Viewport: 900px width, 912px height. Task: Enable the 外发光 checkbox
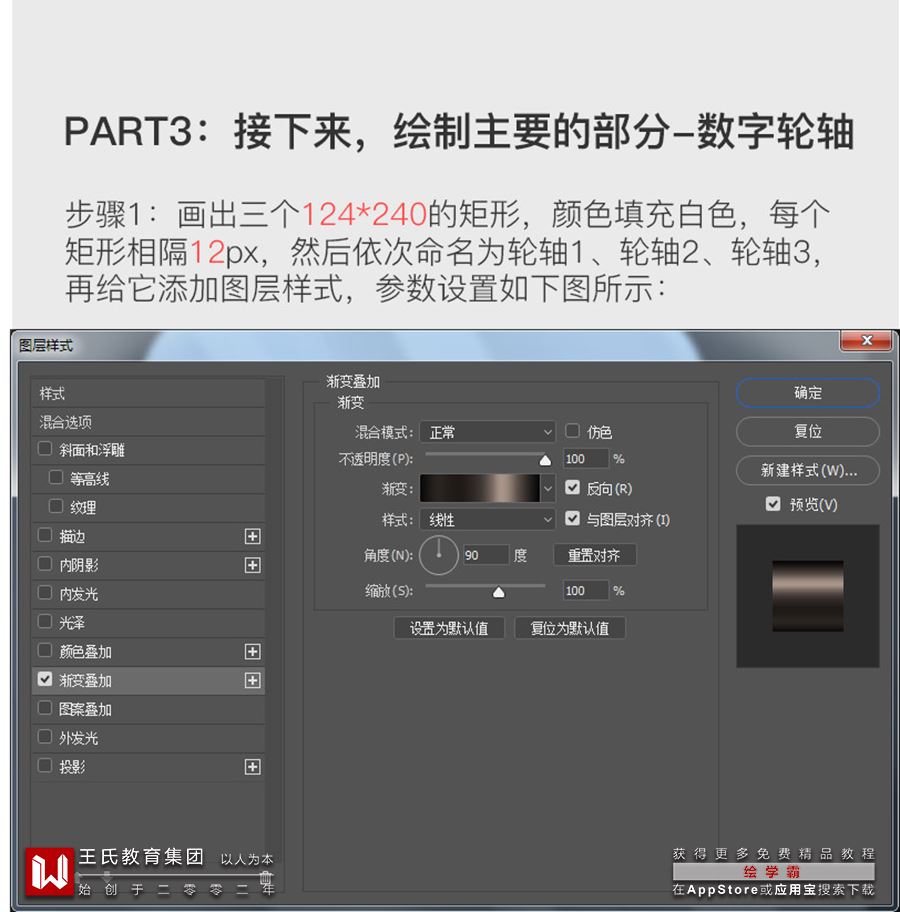pyautogui.click(x=45, y=736)
